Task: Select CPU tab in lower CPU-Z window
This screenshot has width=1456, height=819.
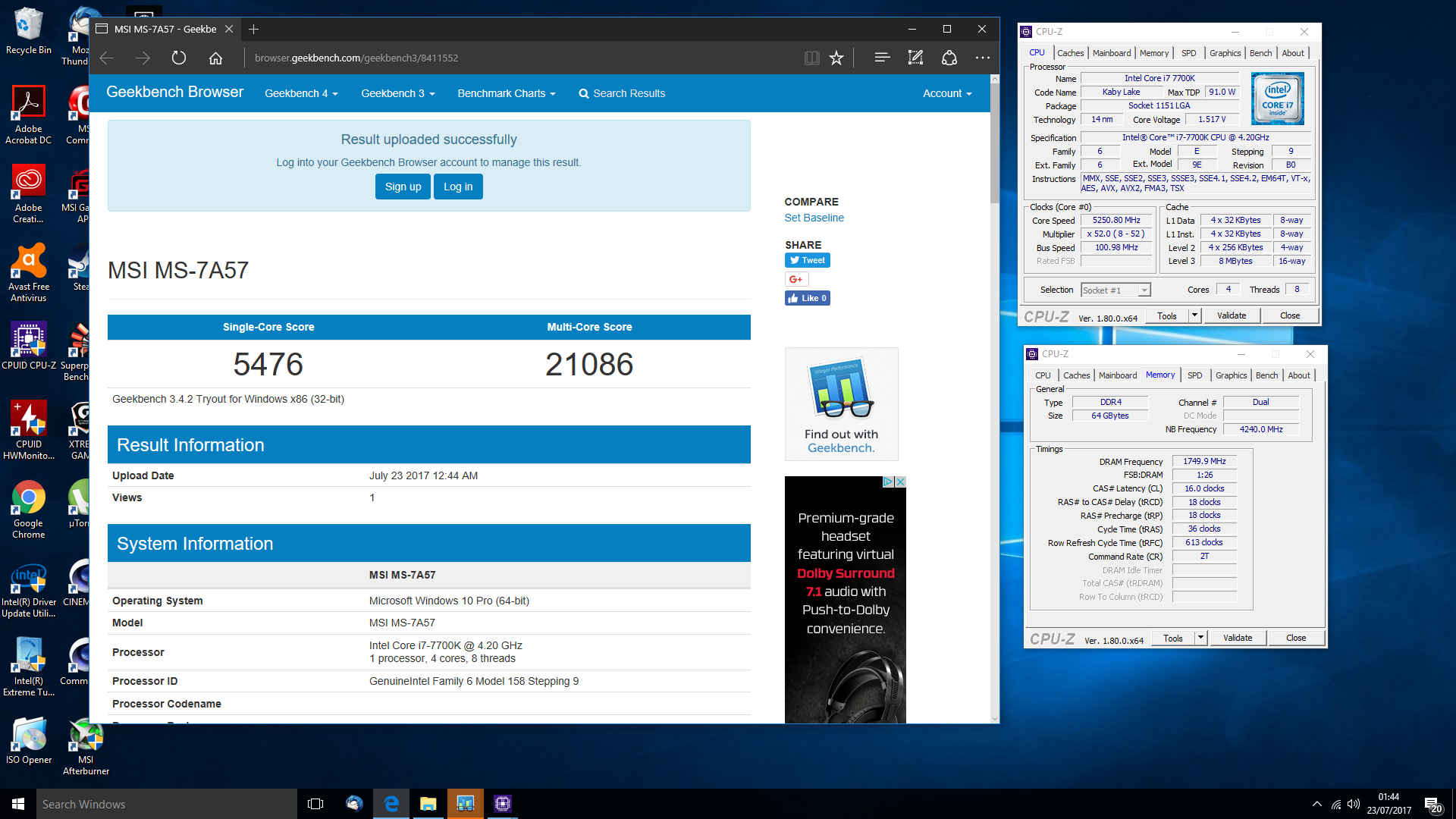Action: (1043, 375)
